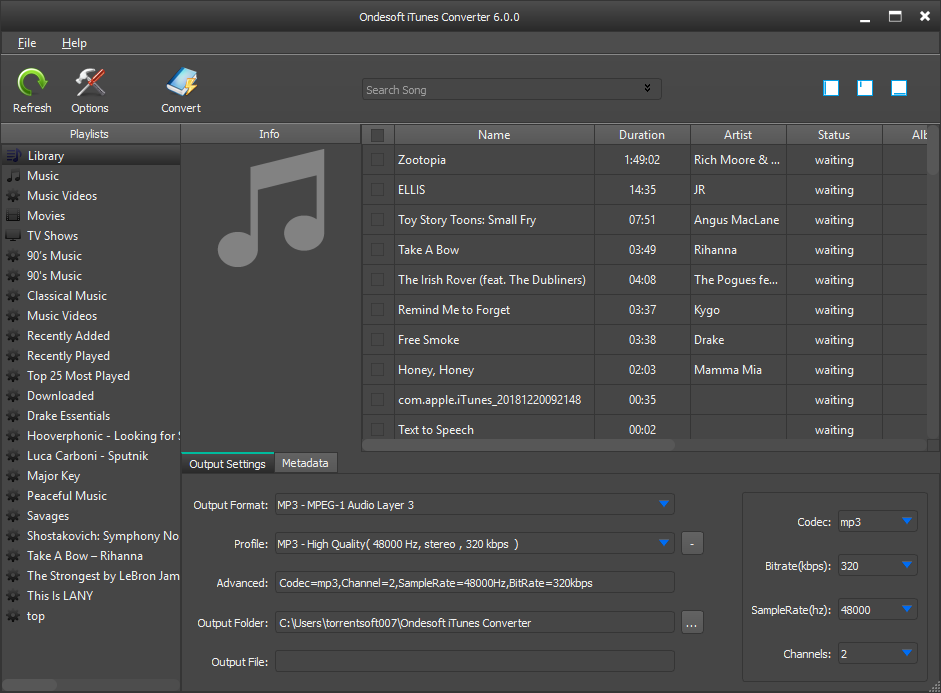Click gear icon beside Take A Bow – Rihanna playlist

(13, 556)
